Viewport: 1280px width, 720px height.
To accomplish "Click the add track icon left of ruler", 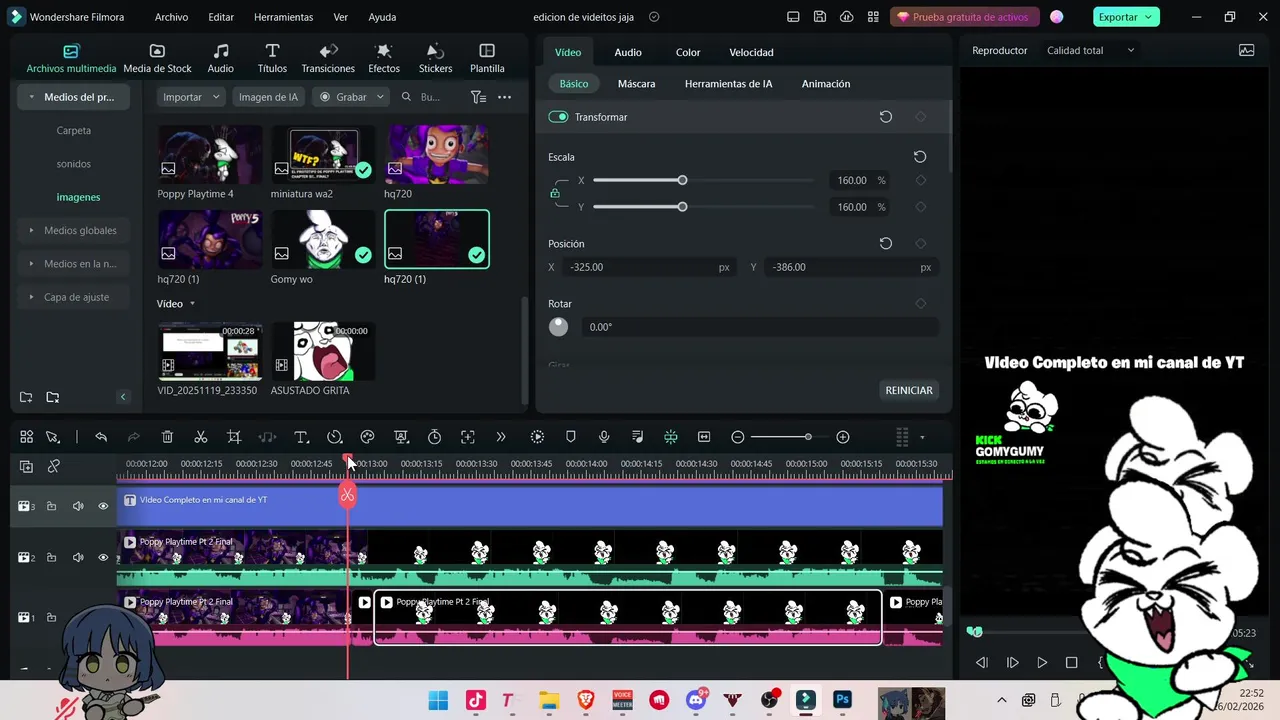I will (x=26, y=466).
